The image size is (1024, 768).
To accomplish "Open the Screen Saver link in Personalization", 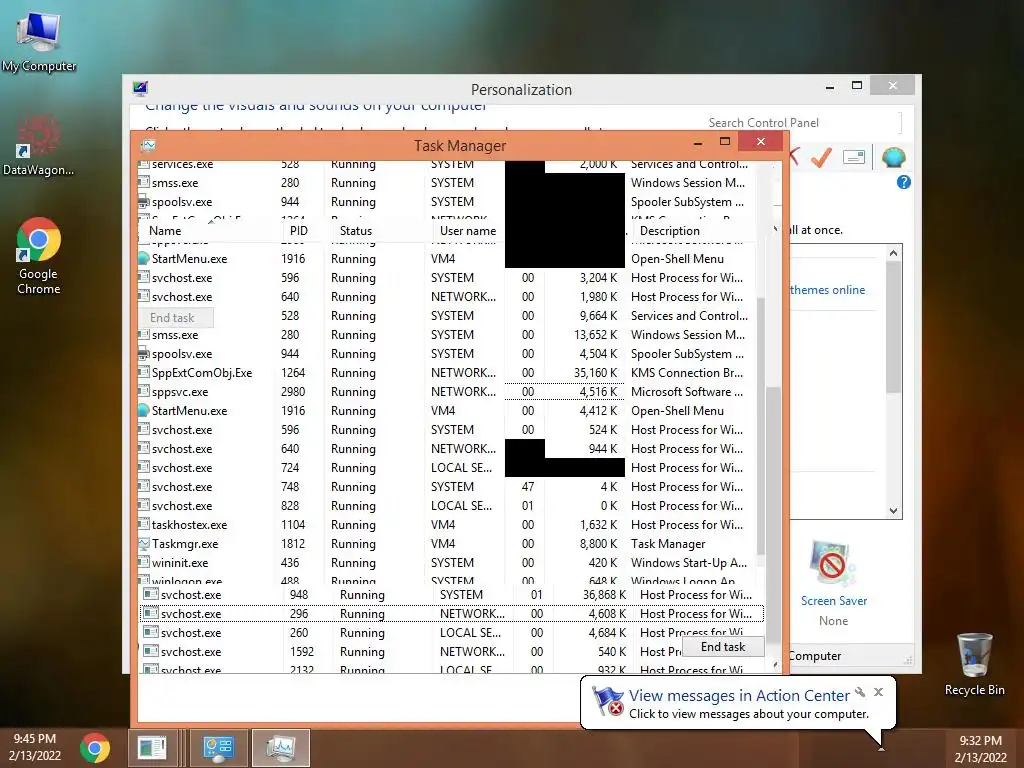I will click(834, 600).
